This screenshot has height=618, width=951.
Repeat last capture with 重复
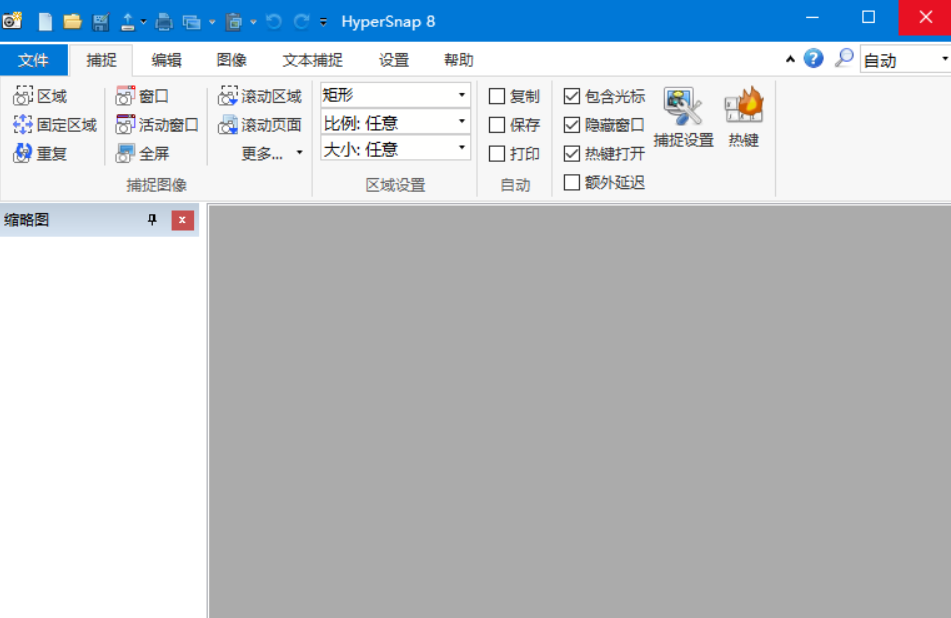[40, 153]
